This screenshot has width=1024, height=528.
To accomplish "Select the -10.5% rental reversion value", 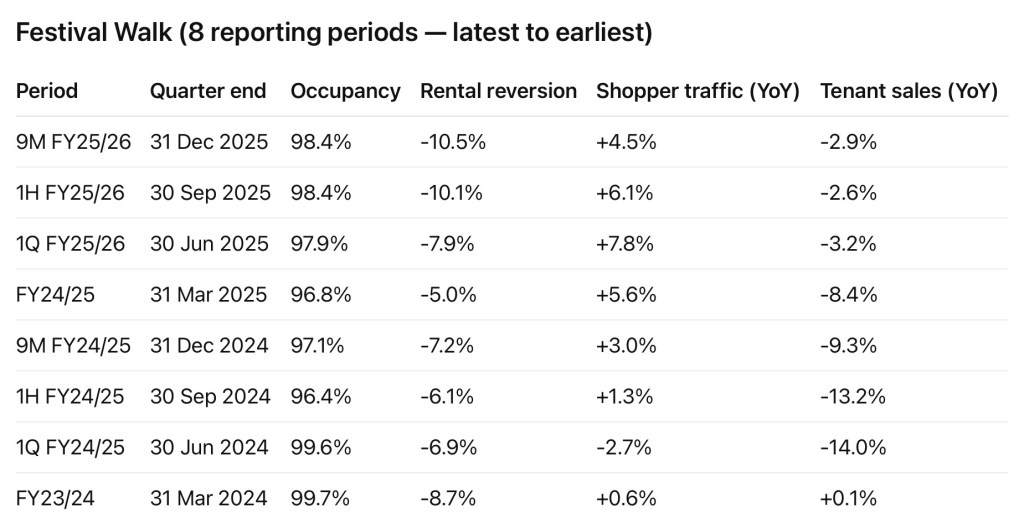I will click(x=453, y=142).
